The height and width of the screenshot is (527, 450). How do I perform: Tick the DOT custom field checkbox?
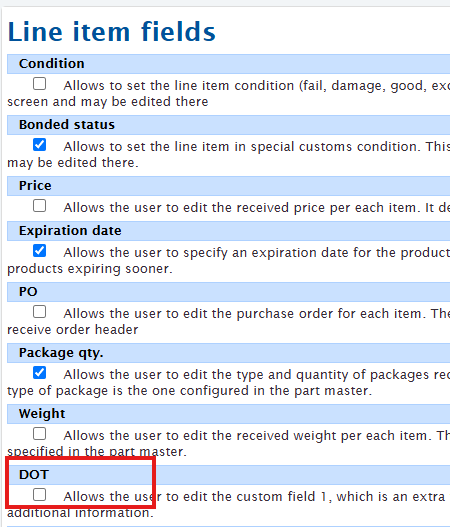(x=39, y=495)
